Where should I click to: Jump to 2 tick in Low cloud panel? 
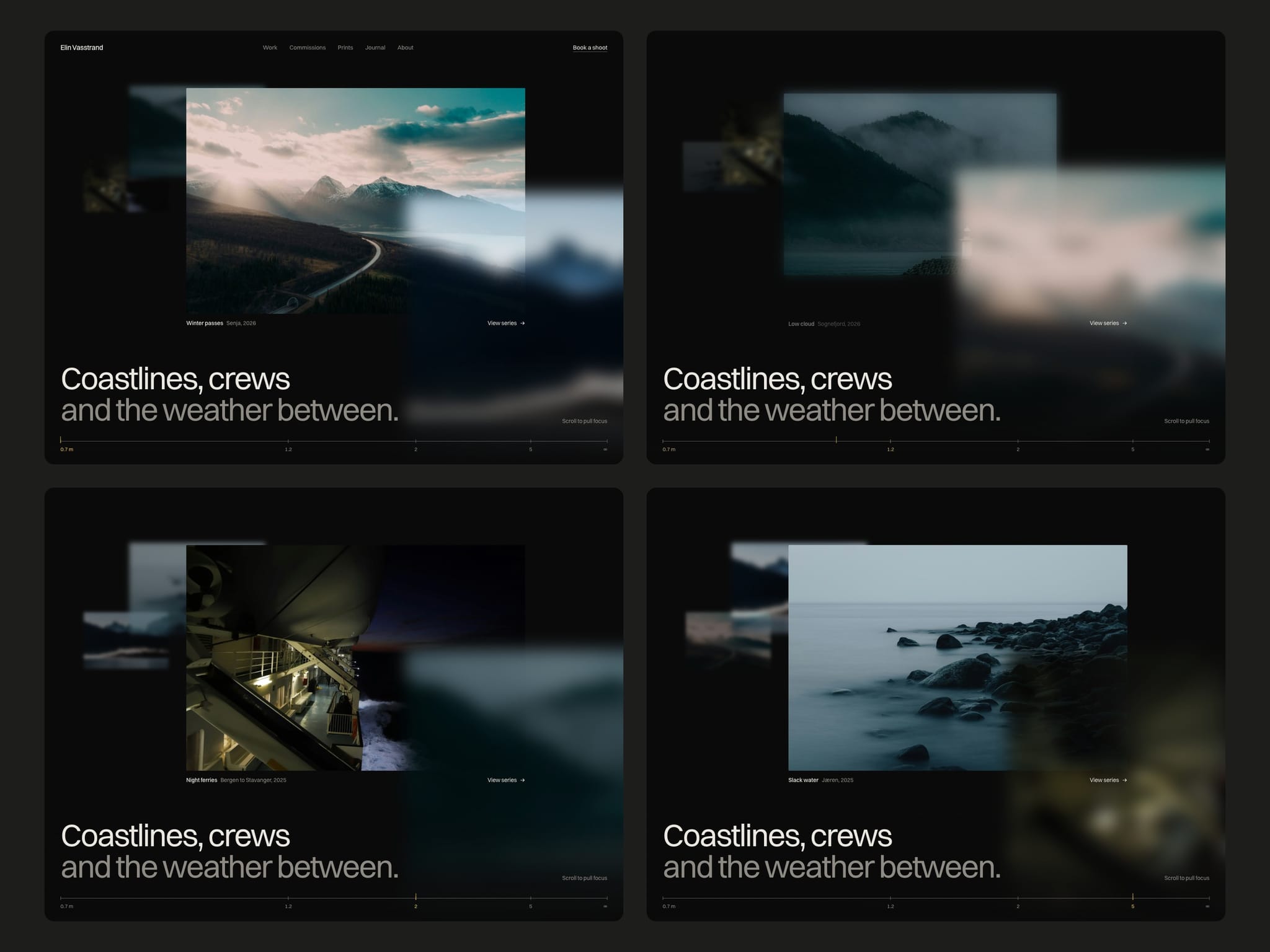[1018, 449]
